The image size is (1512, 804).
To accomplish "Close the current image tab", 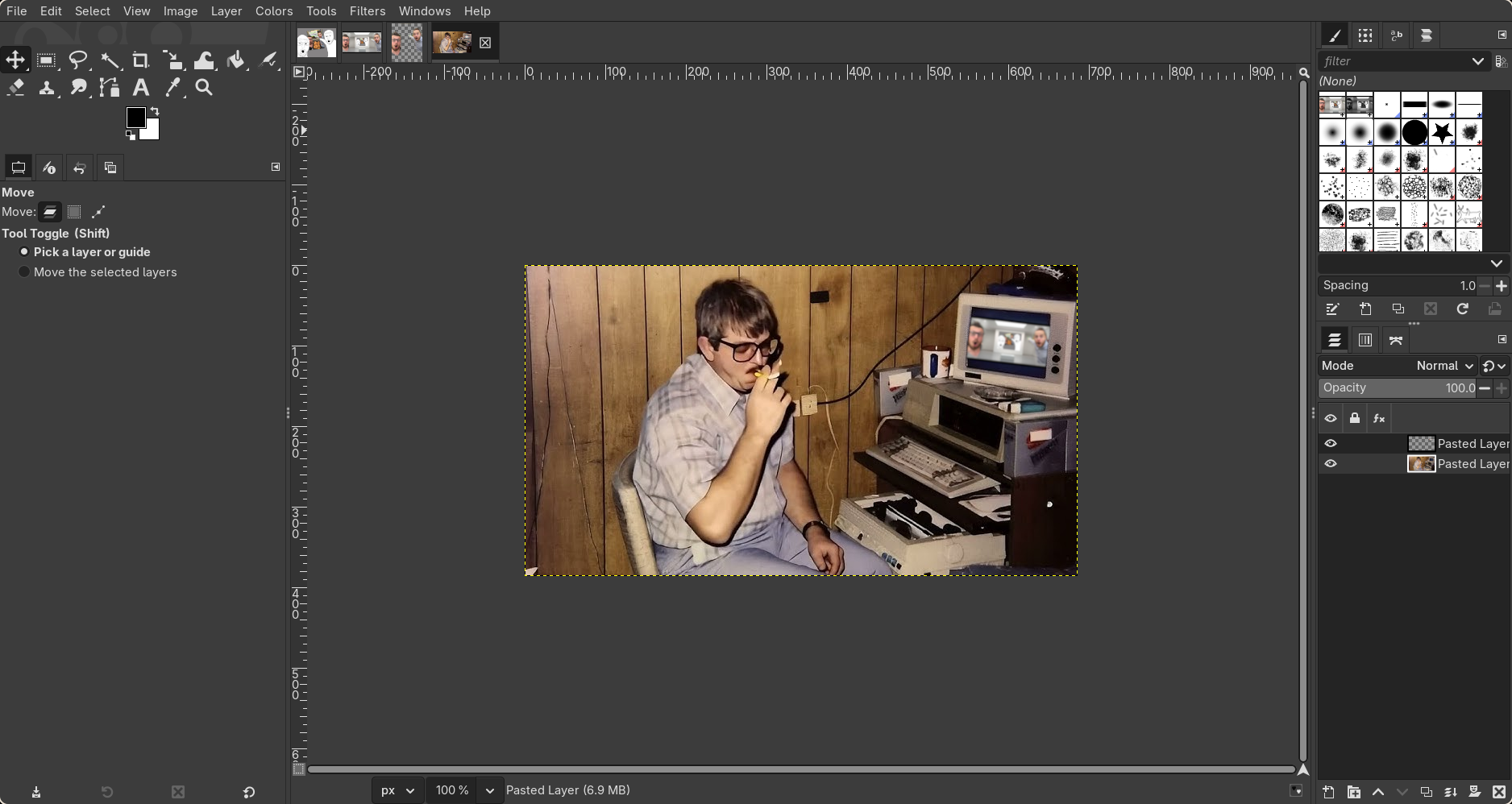I will (x=485, y=43).
